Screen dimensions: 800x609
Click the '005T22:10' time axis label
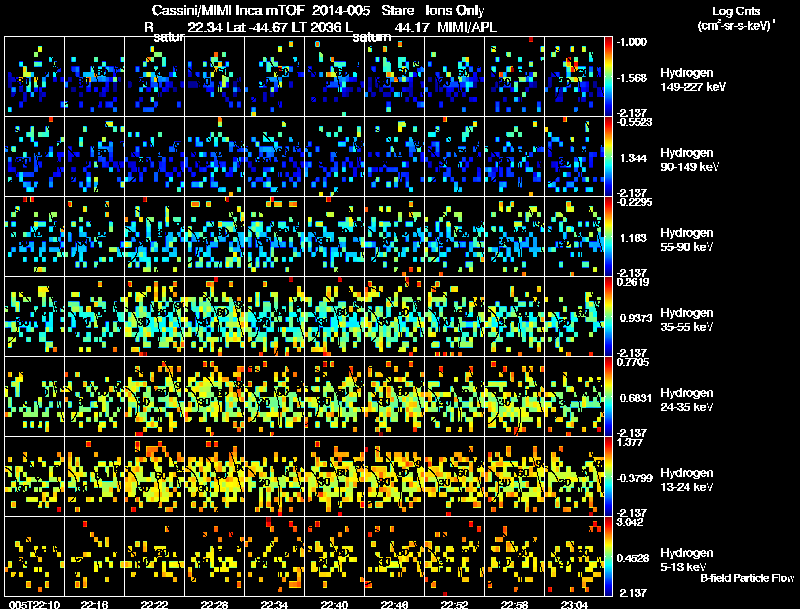tap(35, 605)
